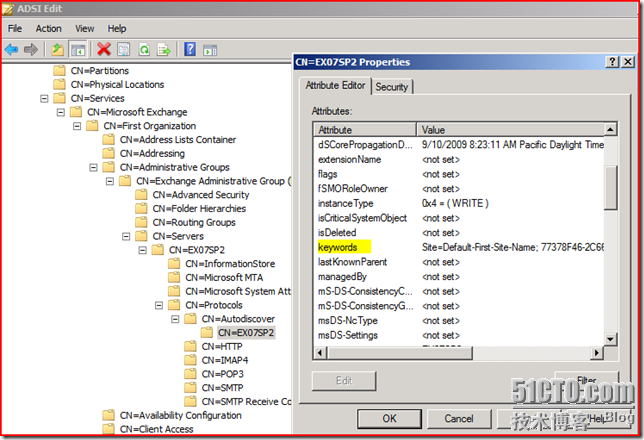The width and height of the screenshot is (644, 440).
Task: Click the CN=InformationStore folder icon
Action: click(x=175, y=264)
